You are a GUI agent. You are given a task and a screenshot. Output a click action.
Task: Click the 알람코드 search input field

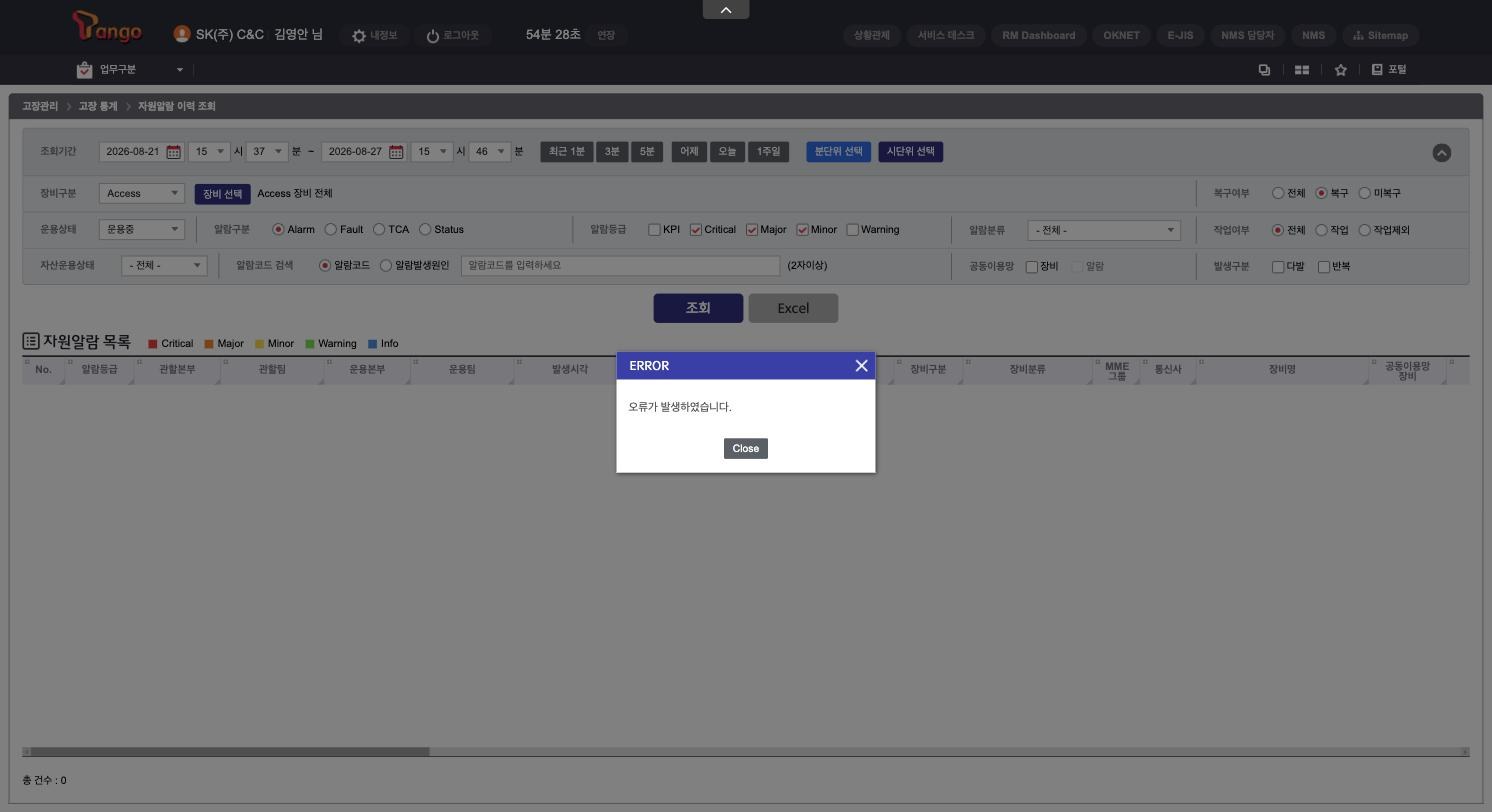pyautogui.click(x=620, y=266)
